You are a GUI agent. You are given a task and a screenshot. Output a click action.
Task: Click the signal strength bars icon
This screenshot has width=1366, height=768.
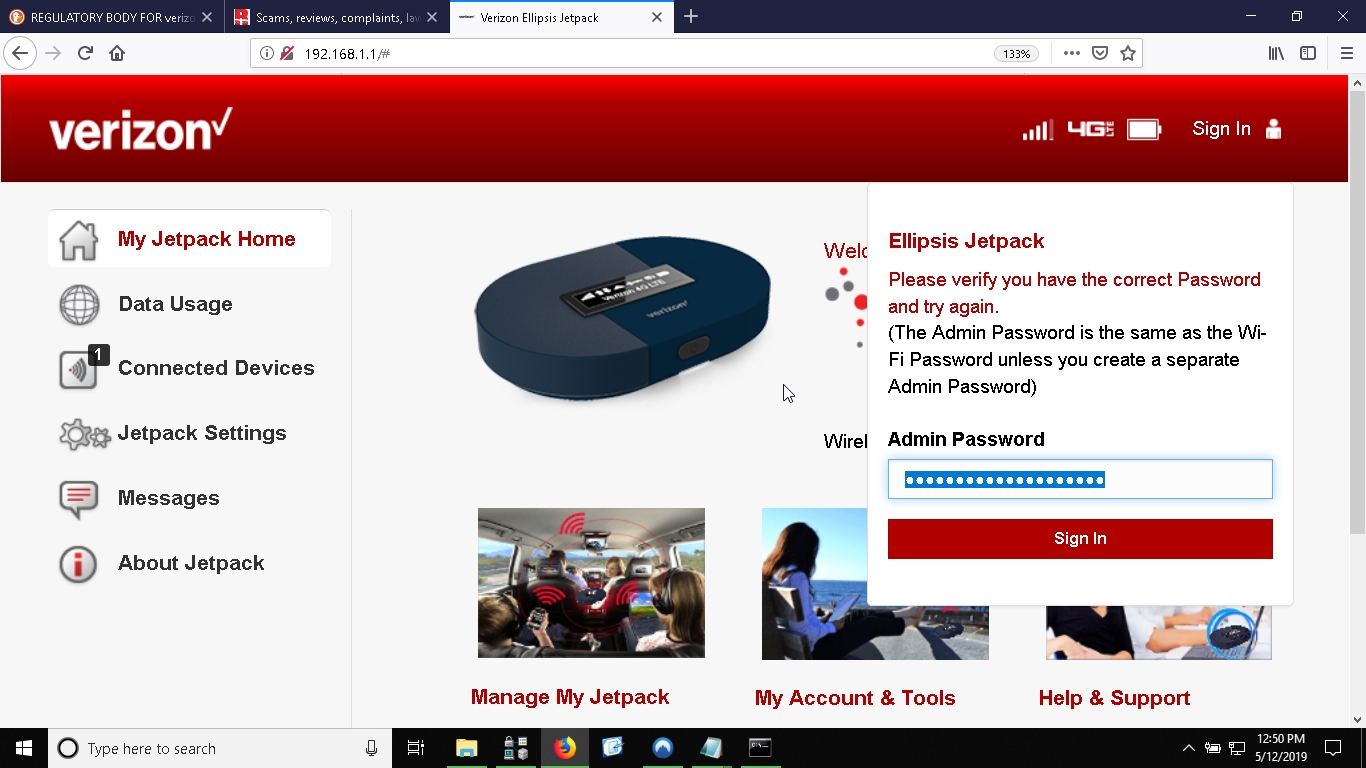tap(1037, 130)
